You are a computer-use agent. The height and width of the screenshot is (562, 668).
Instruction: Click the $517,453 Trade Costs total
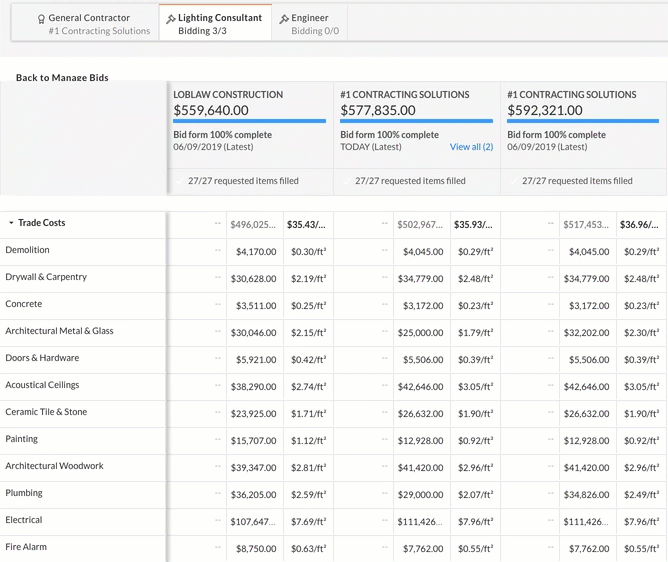pyautogui.click(x=588, y=225)
